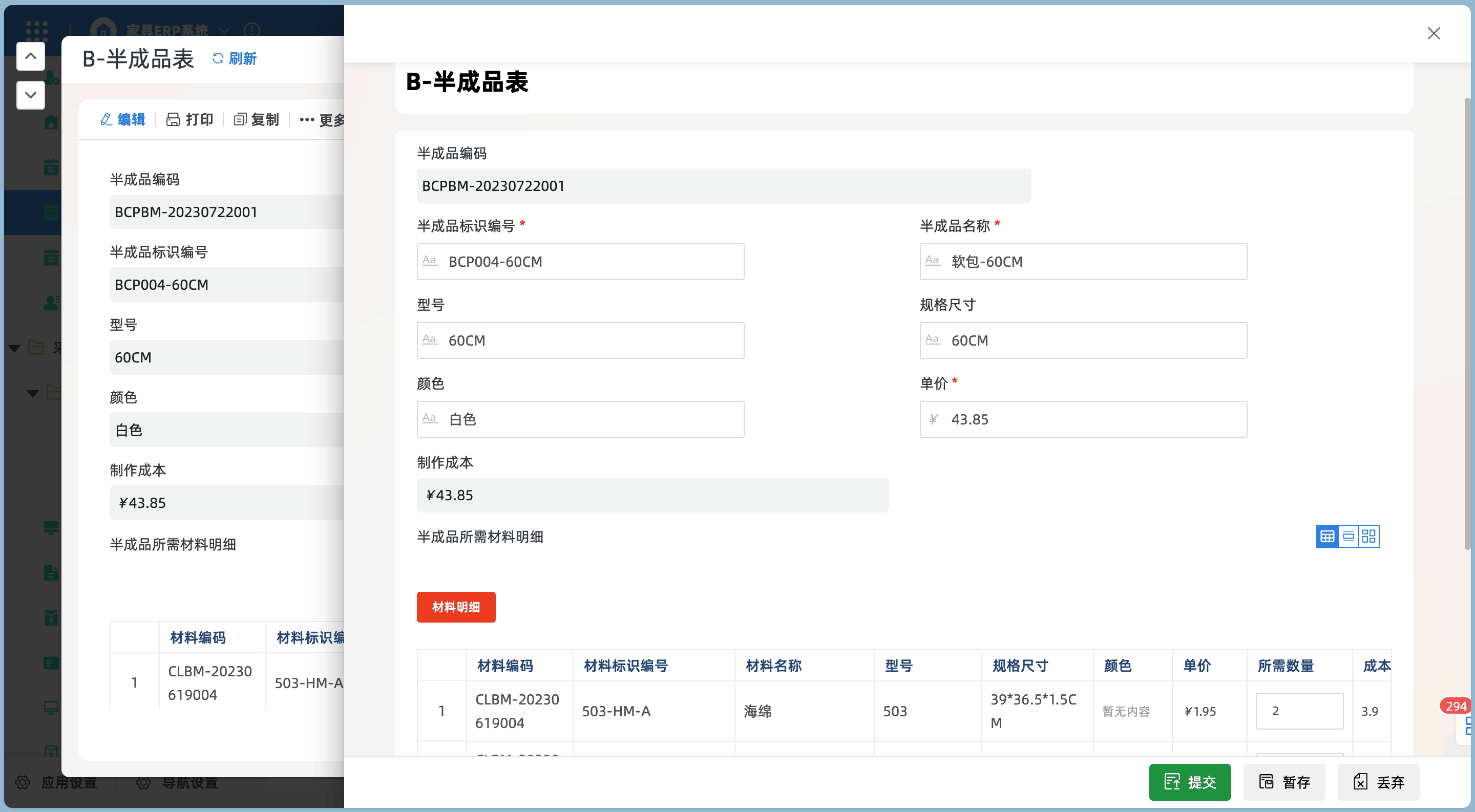Click the 材料名称 column header
Image resolution: width=1475 pixels, height=812 pixels.
pos(773,665)
